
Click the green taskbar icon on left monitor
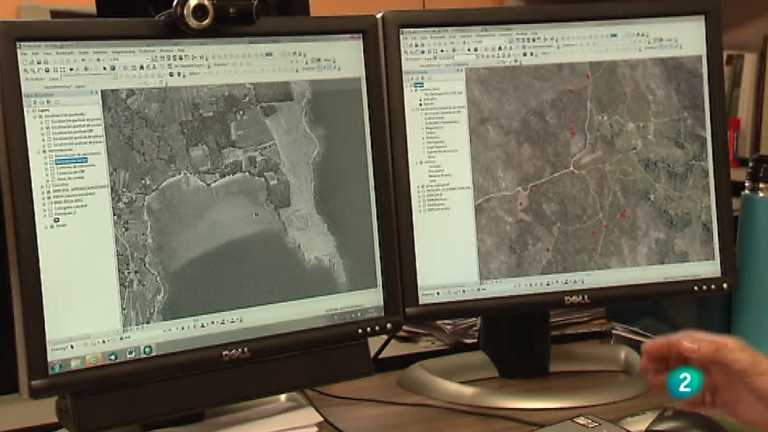148,350
